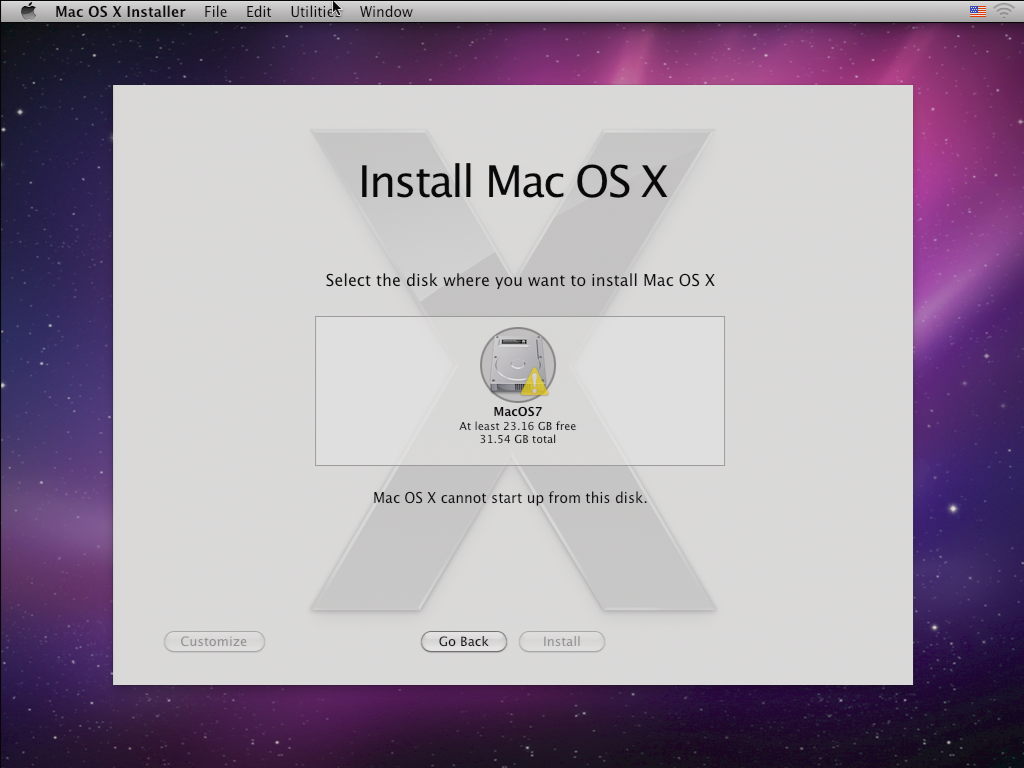Click the MacOS7 disk name label
This screenshot has height=768, width=1024.
pyautogui.click(x=518, y=411)
